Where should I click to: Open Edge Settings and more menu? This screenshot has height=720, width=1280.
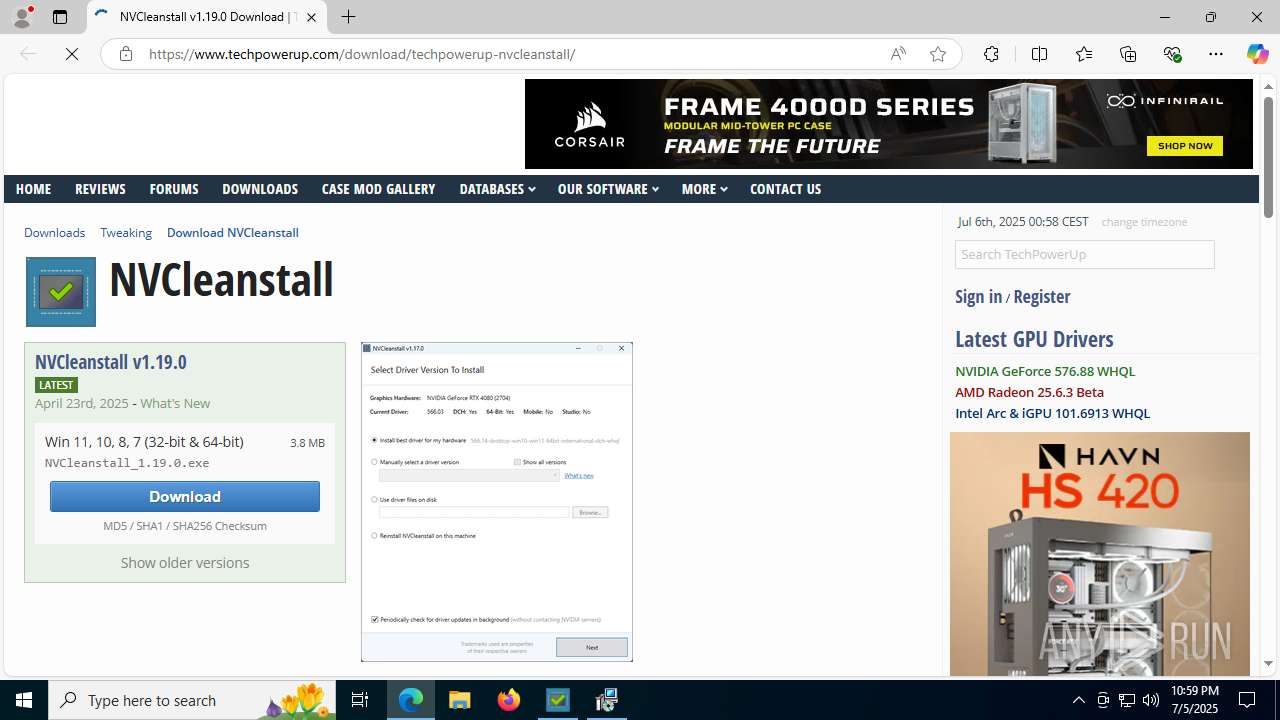[1215, 54]
